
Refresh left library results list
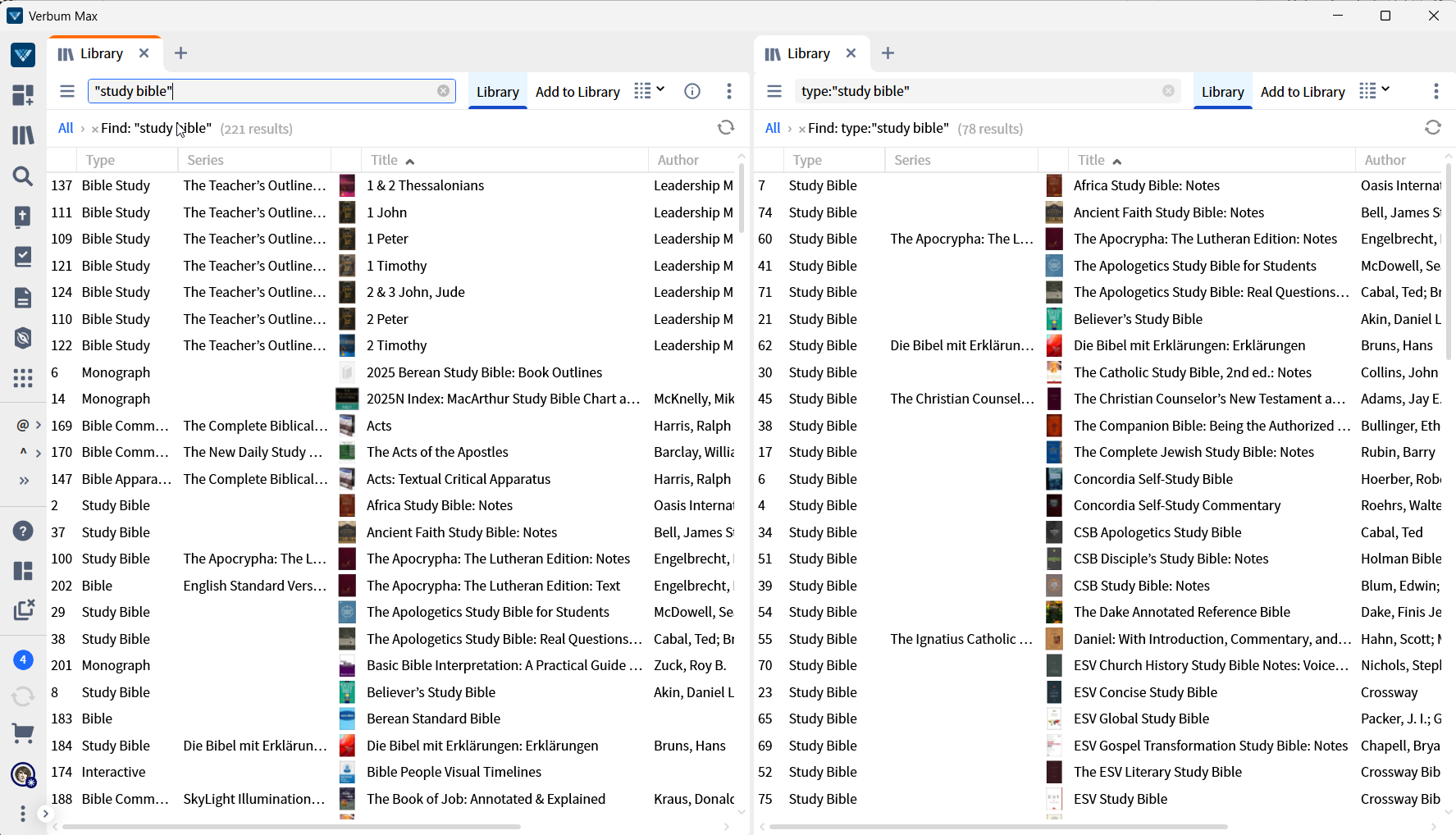tap(726, 127)
